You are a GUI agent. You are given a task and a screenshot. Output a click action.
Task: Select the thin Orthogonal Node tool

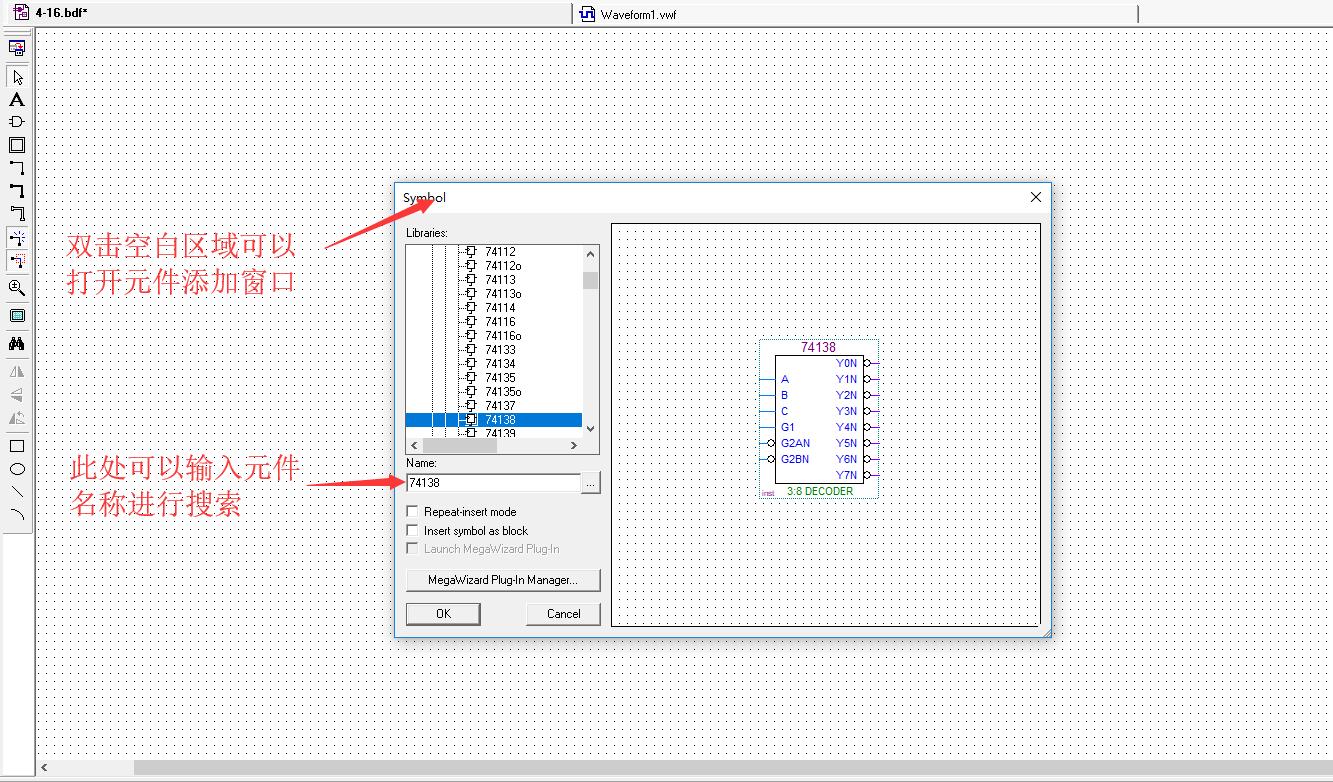17,168
